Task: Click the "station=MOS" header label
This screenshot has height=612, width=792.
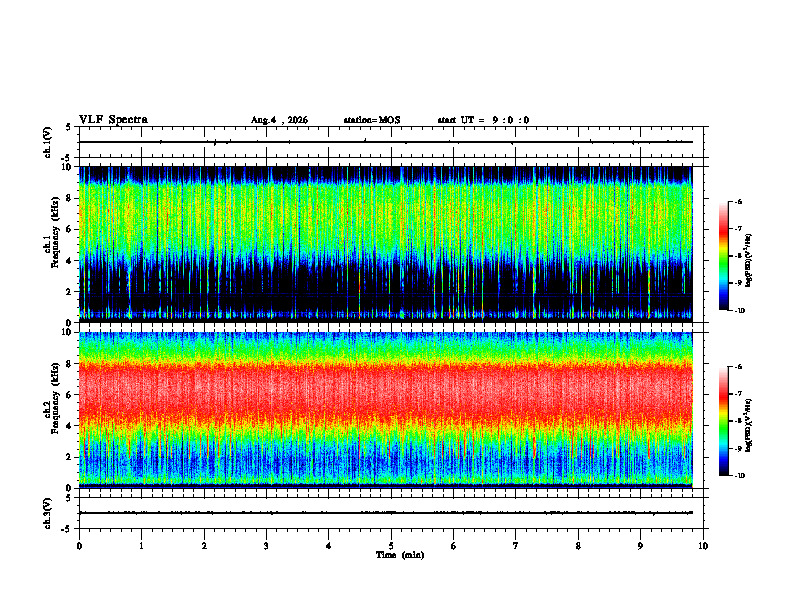Action: point(372,120)
